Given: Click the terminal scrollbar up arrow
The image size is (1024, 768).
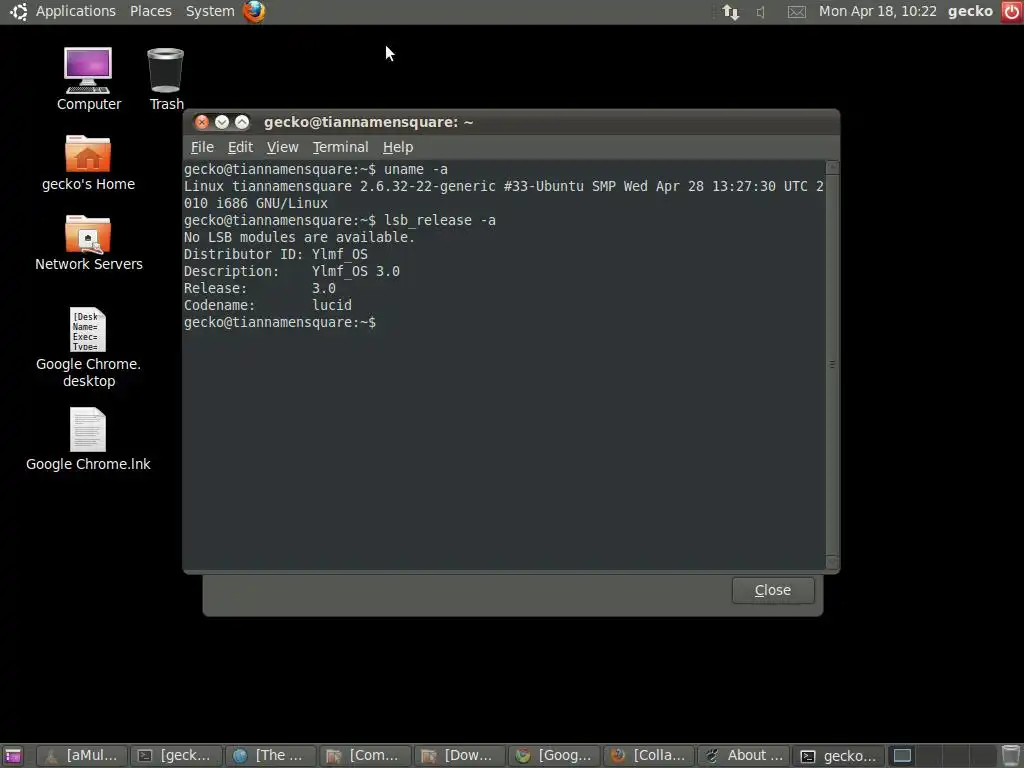Looking at the screenshot, I should [832, 167].
